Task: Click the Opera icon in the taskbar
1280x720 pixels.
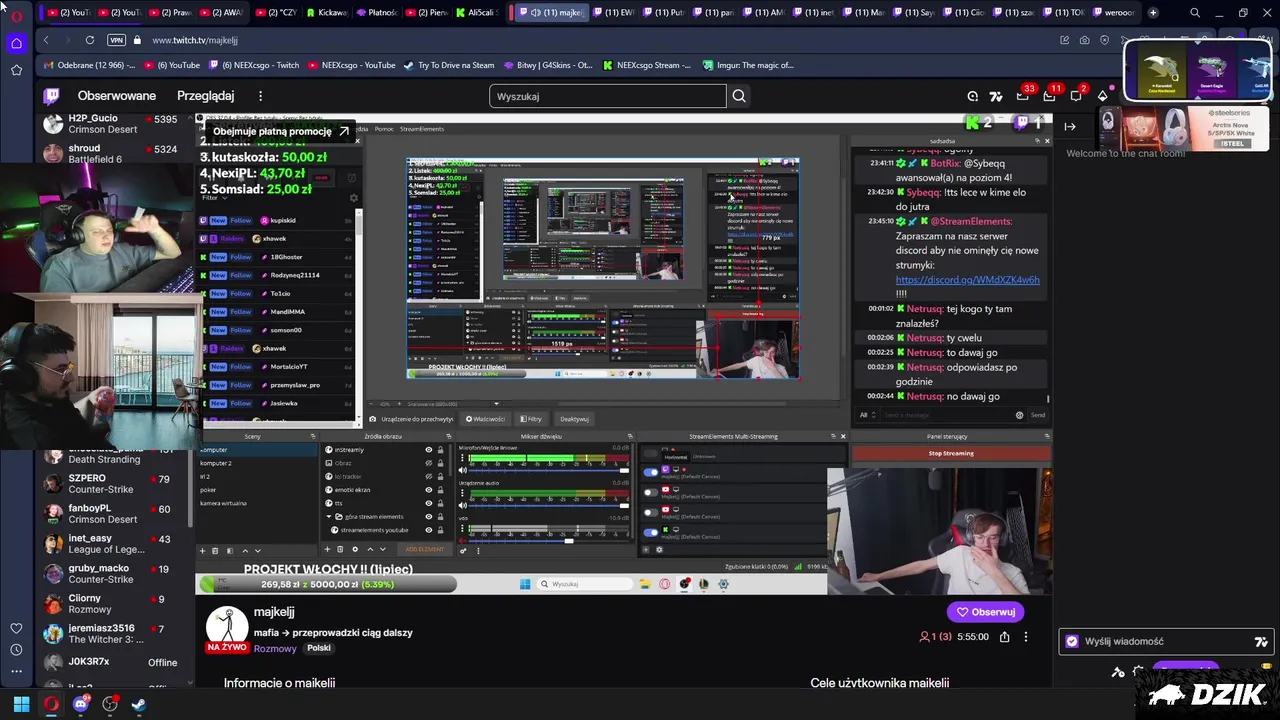Action: tap(51, 704)
